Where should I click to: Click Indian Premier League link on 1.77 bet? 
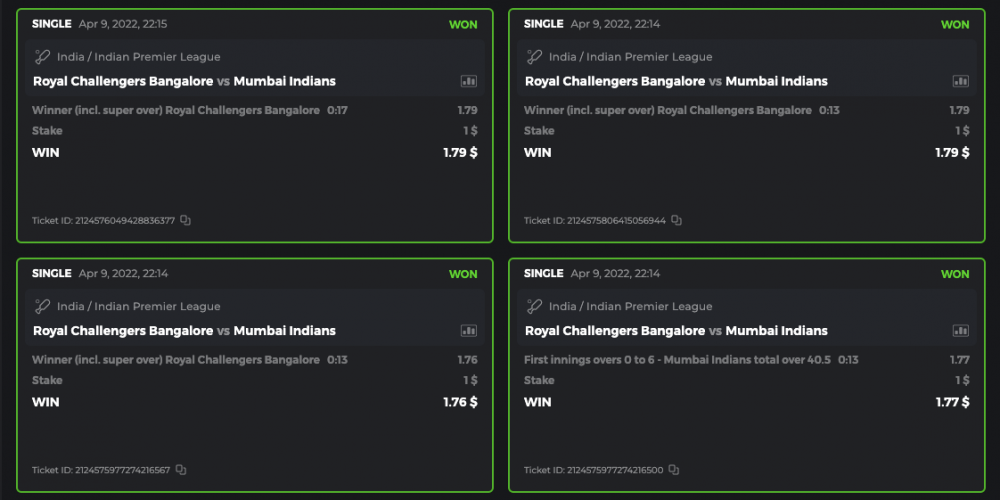630,307
